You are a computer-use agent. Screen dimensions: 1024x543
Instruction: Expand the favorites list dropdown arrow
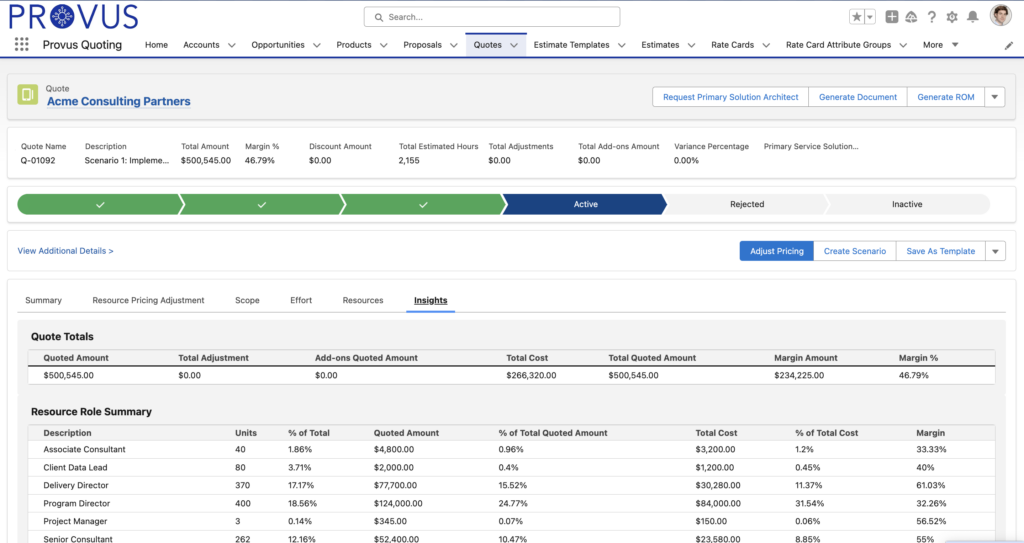pos(870,17)
